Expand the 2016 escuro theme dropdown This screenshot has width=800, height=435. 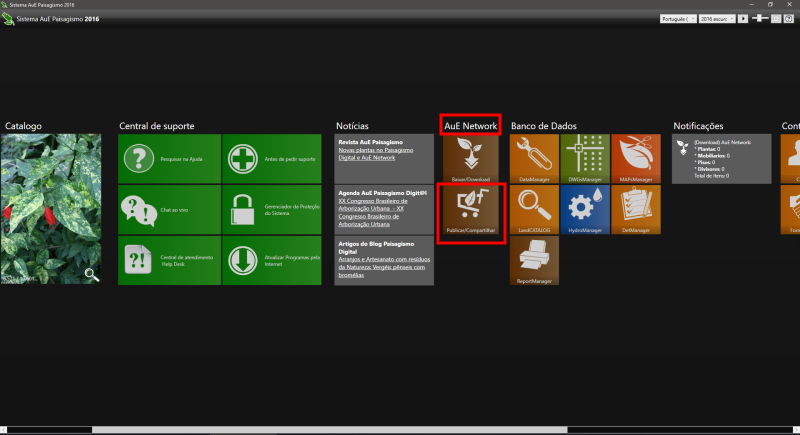(x=717, y=19)
